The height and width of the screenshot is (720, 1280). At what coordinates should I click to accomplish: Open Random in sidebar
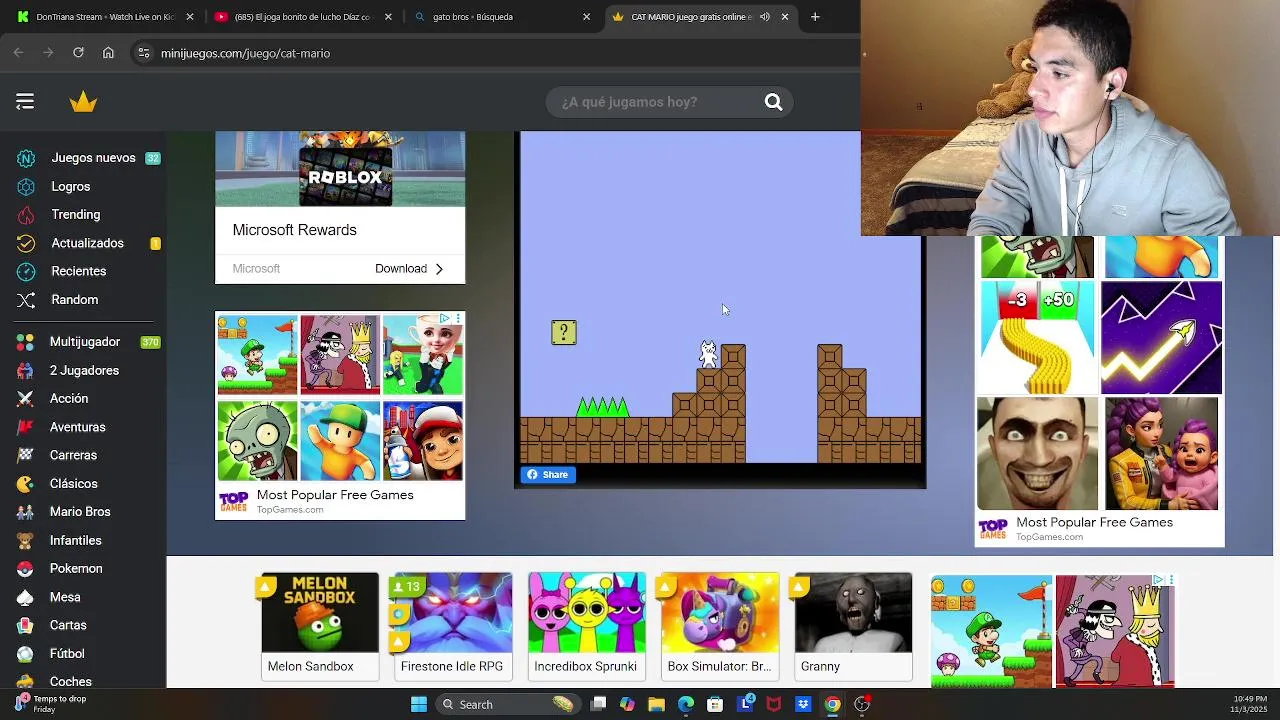pos(74,300)
